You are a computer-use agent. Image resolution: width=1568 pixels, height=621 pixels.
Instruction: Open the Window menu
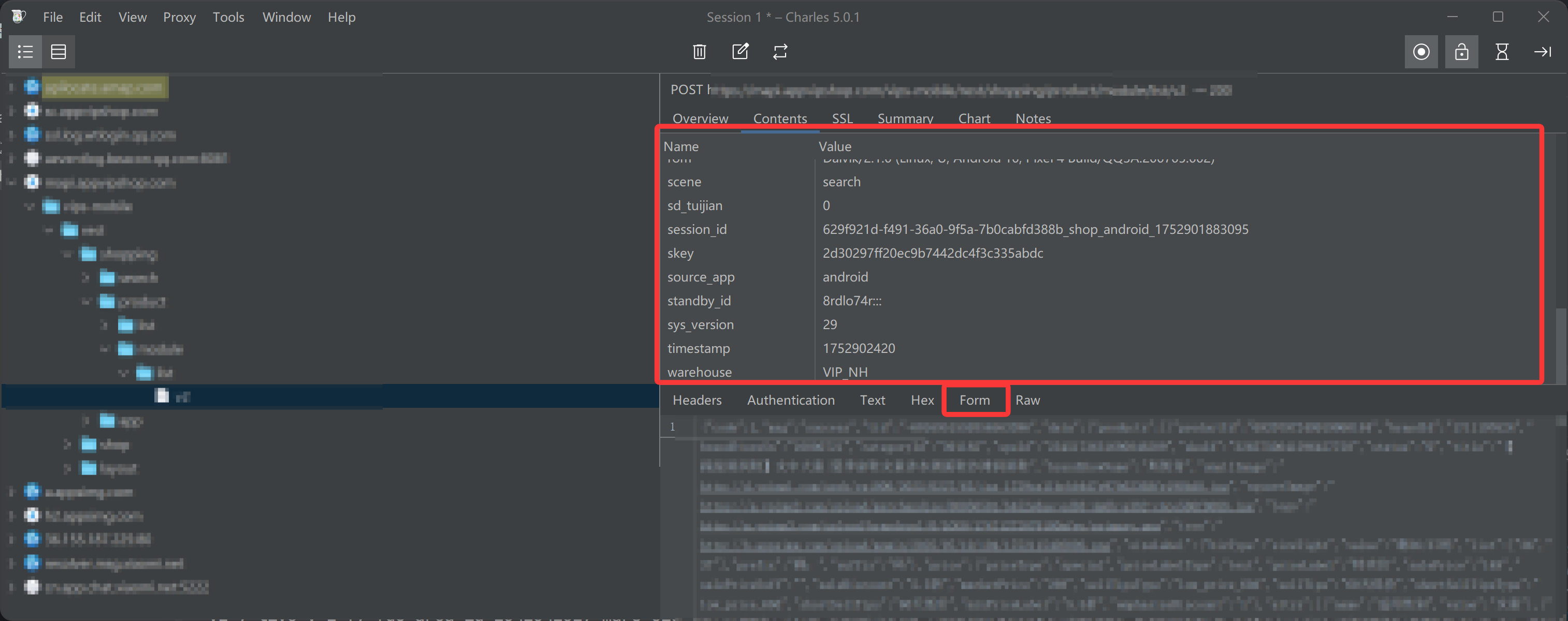(287, 17)
